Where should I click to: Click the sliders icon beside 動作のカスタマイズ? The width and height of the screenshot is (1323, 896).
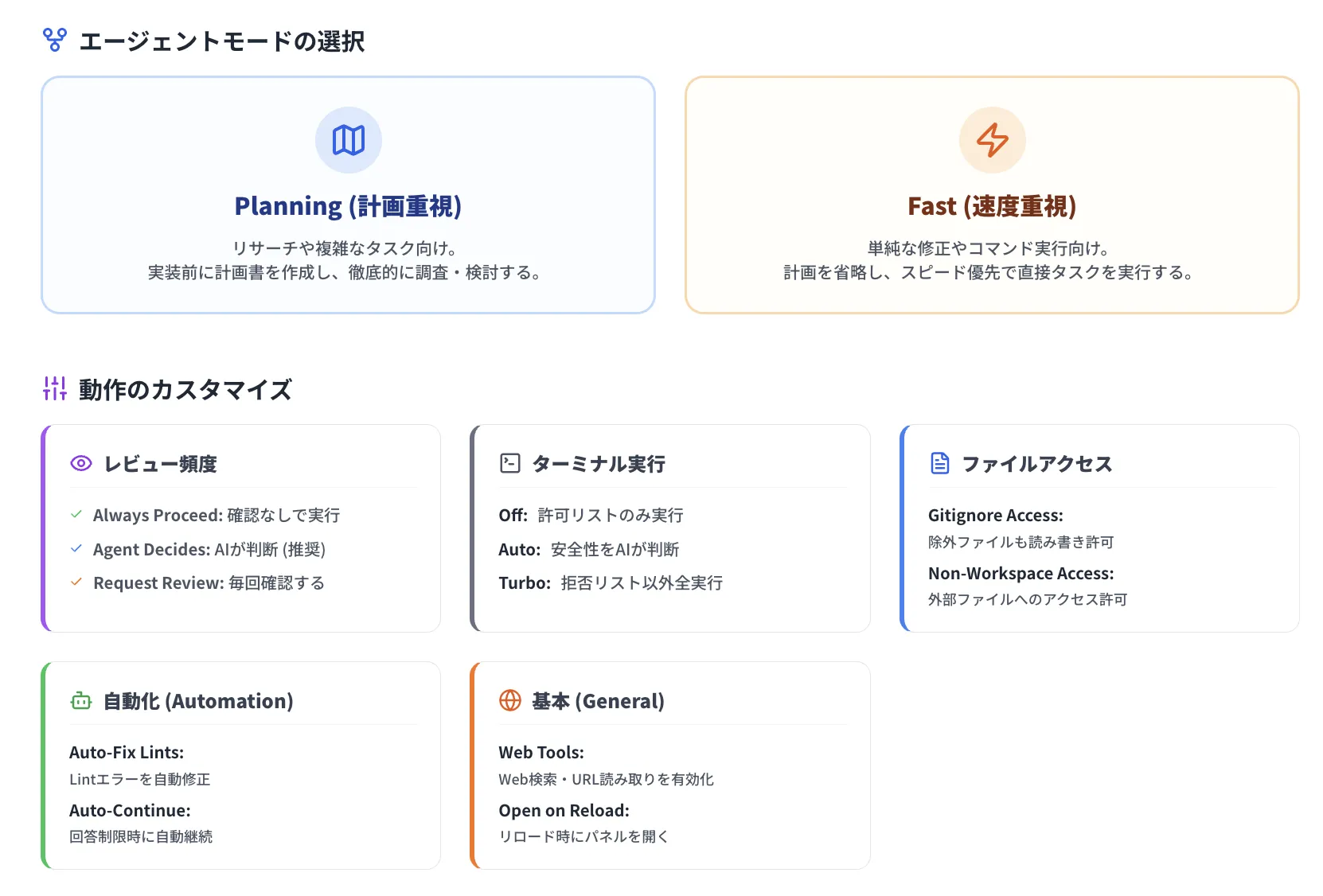(54, 389)
